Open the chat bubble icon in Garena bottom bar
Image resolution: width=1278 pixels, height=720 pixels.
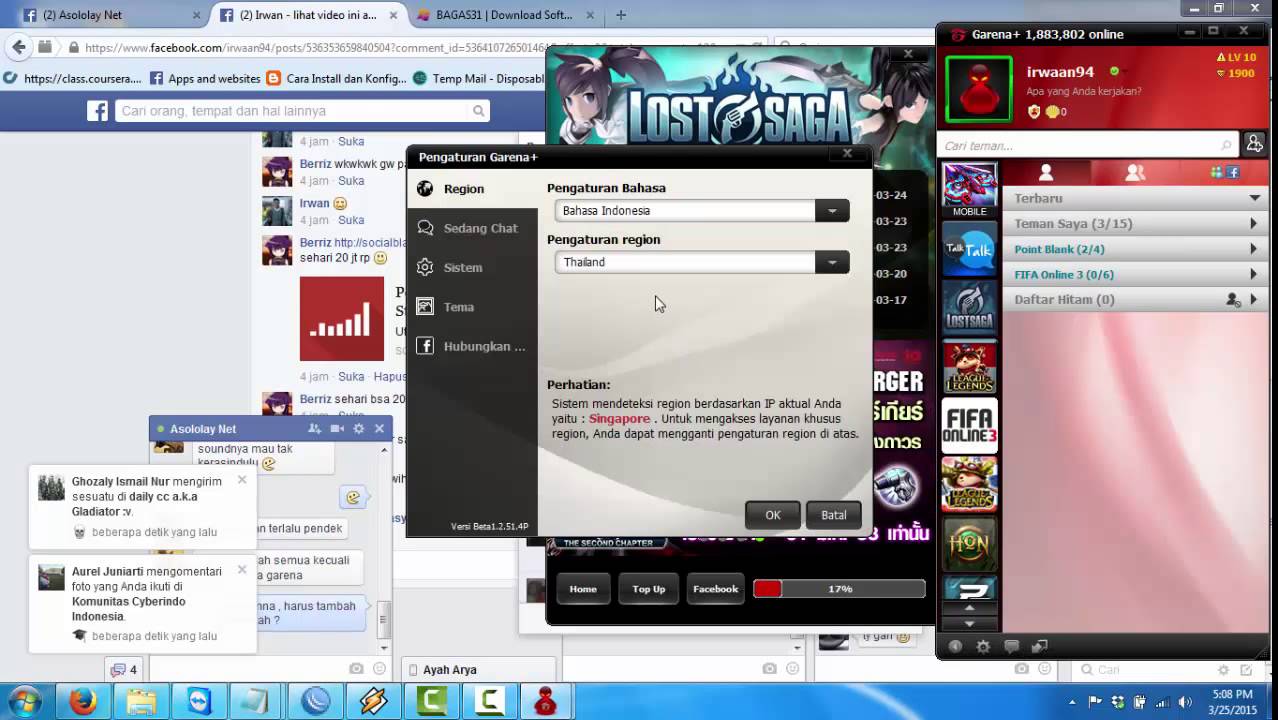(1011, 647)
